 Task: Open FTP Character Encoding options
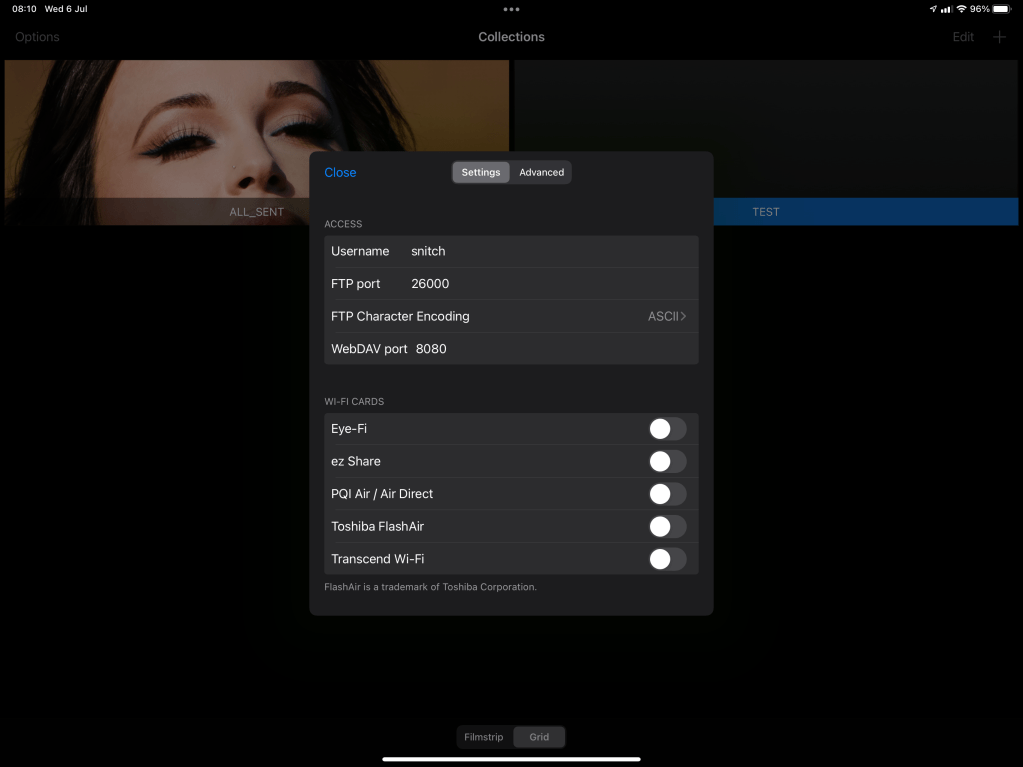pyautogui.click(x=510, y=316)
